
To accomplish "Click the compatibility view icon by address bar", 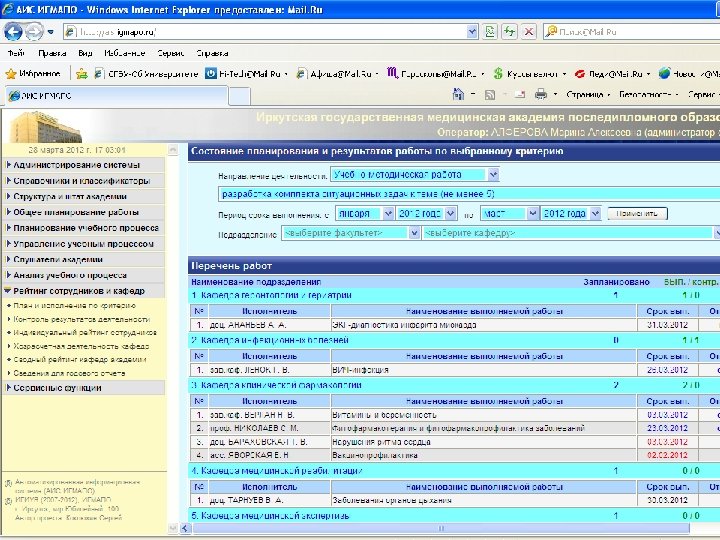I will 490,32.
